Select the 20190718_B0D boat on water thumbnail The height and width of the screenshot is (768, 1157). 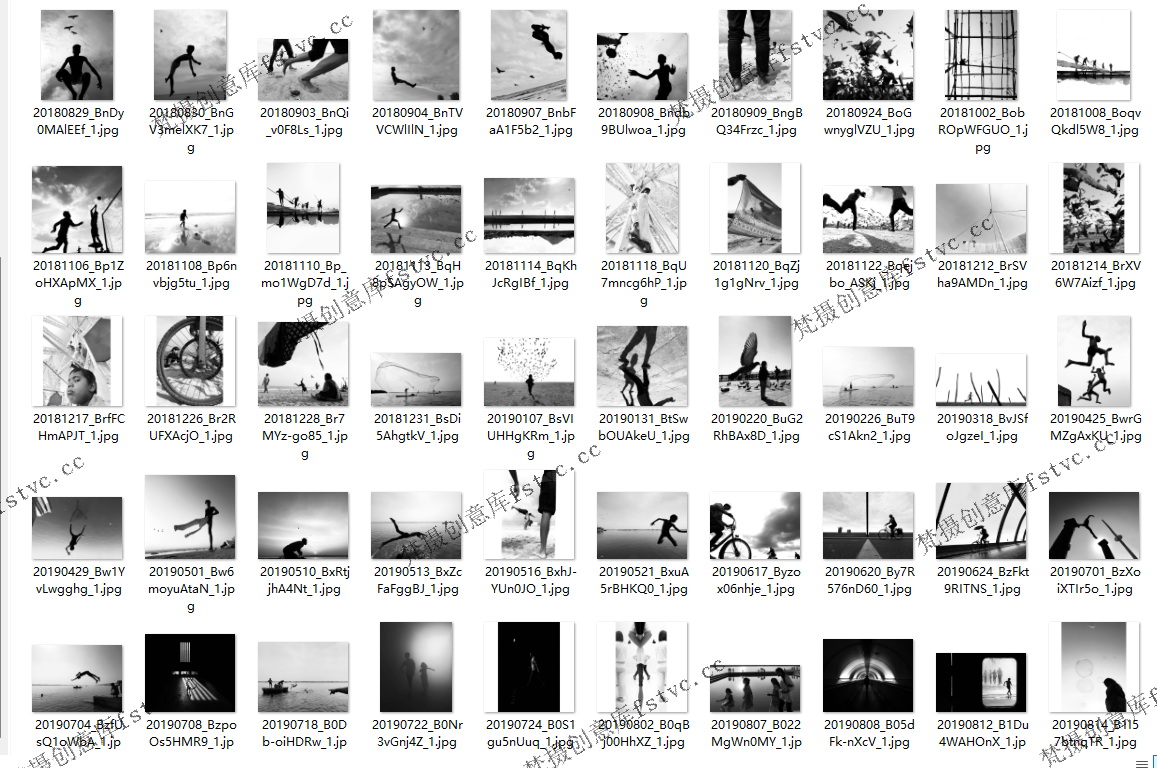pos(303,677)
